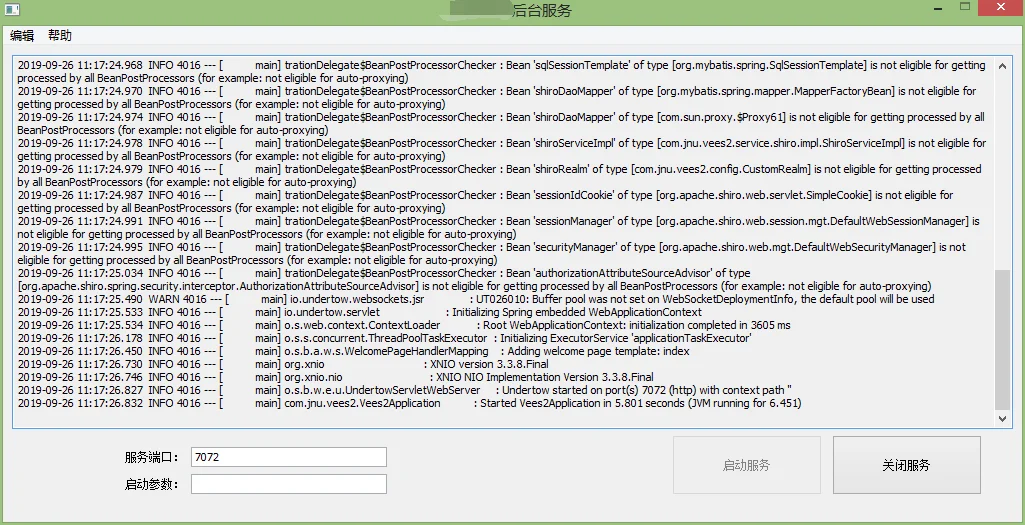Viewport: 1025px width, 525px height.
Task: Click the log scrollbar down arrow
Action: (1002, 418)
